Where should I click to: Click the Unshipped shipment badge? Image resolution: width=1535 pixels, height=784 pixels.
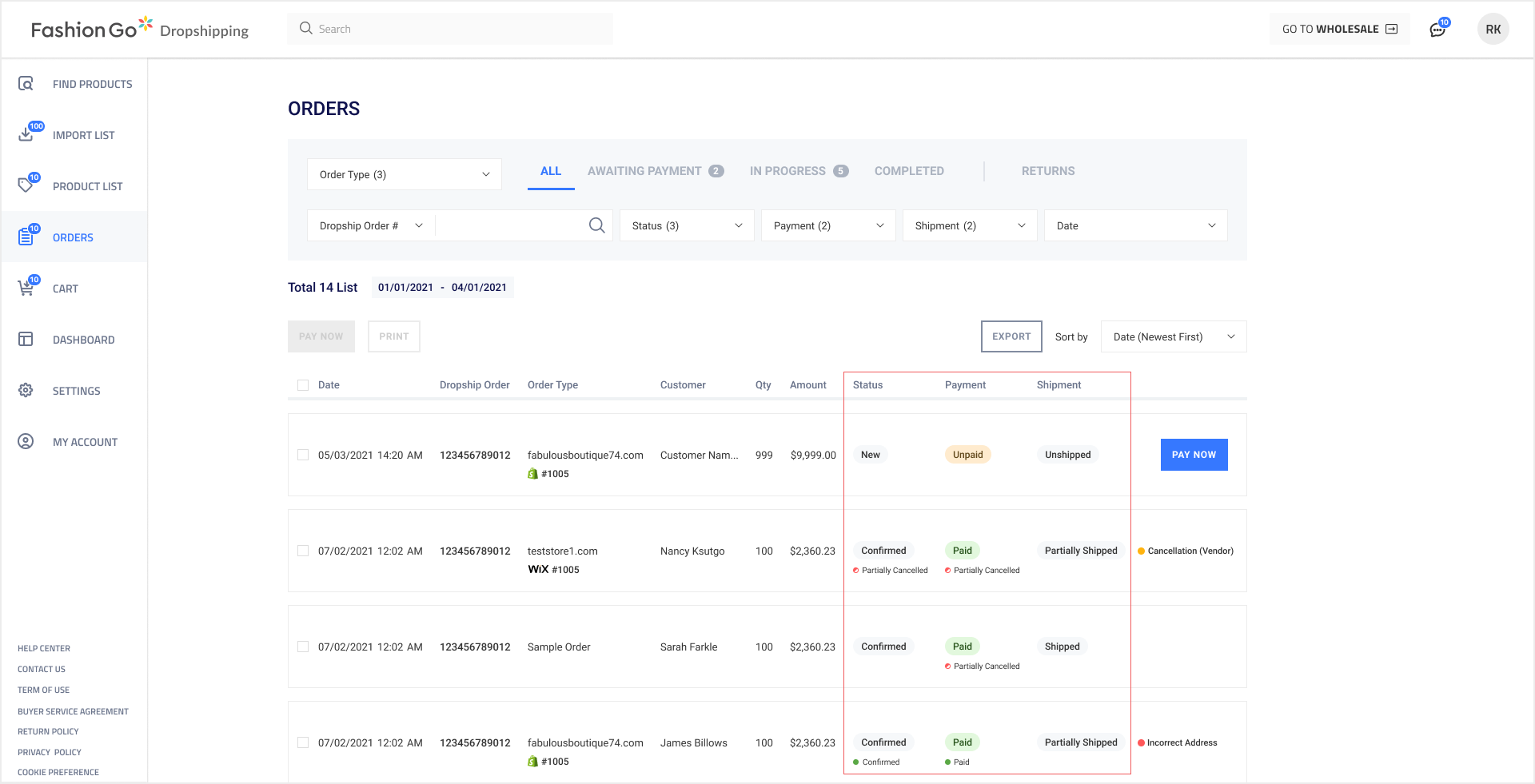click(1067, 455)
